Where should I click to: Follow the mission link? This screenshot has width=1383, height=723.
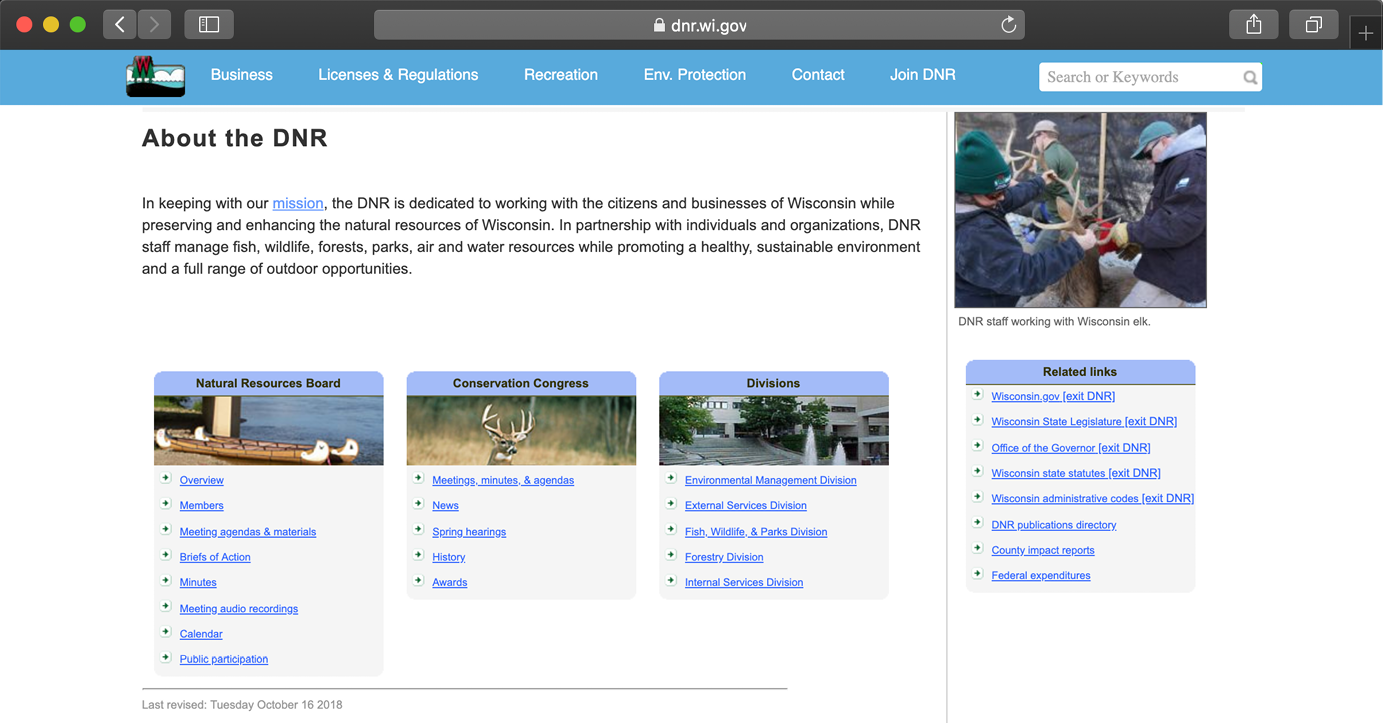click(x=298, y=203)
